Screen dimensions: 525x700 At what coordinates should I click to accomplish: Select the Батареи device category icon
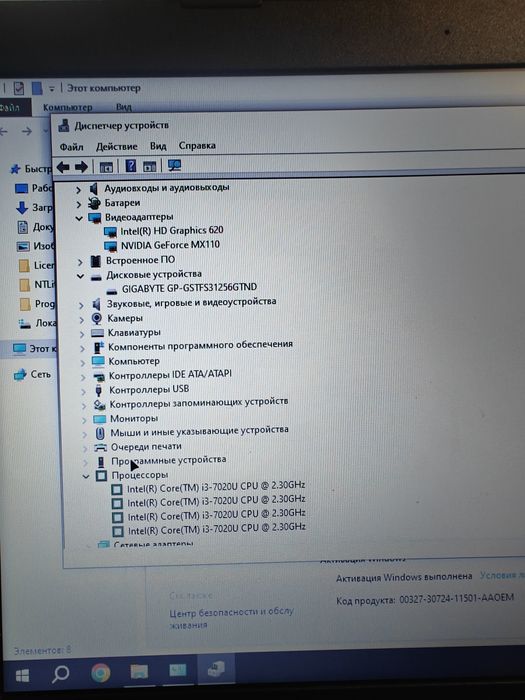point(94,203)
